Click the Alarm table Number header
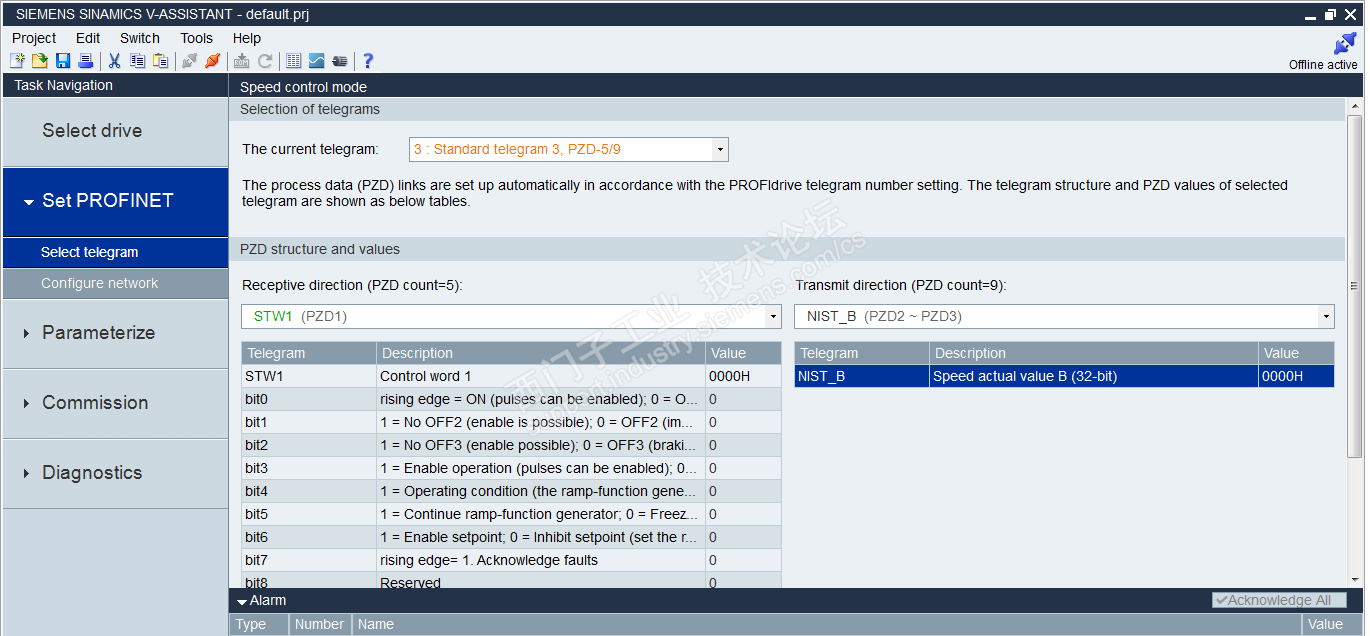The height and width of the screenshot is (636, 1370). [x=320, y=624]
